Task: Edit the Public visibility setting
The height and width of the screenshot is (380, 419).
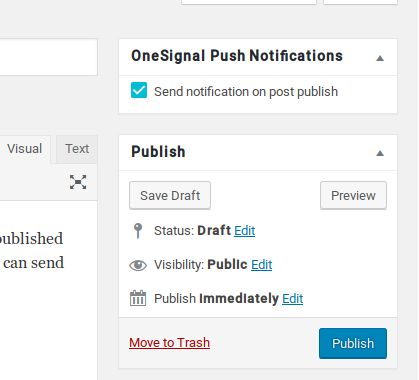Action: click(x=262, y=265)
